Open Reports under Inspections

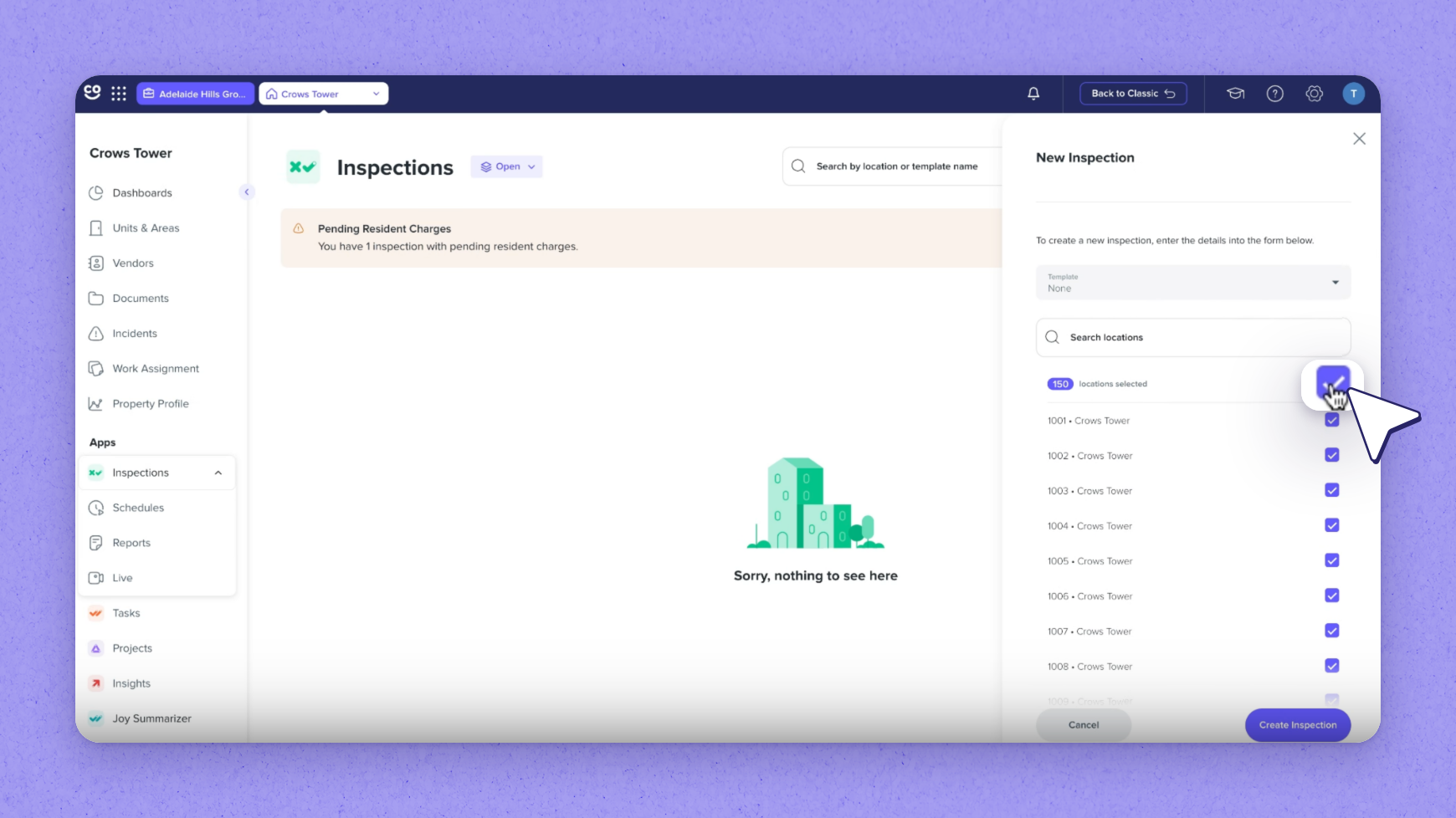[131, 543]
